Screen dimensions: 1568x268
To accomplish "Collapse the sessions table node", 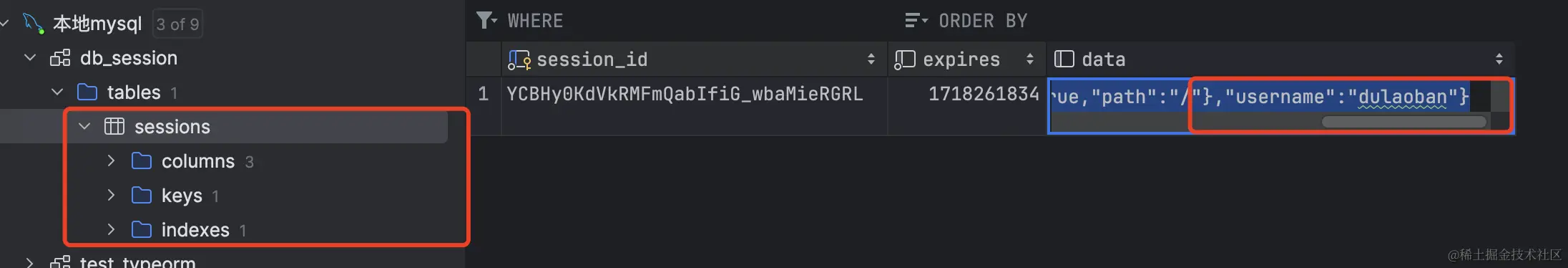I will pos(84,127).
